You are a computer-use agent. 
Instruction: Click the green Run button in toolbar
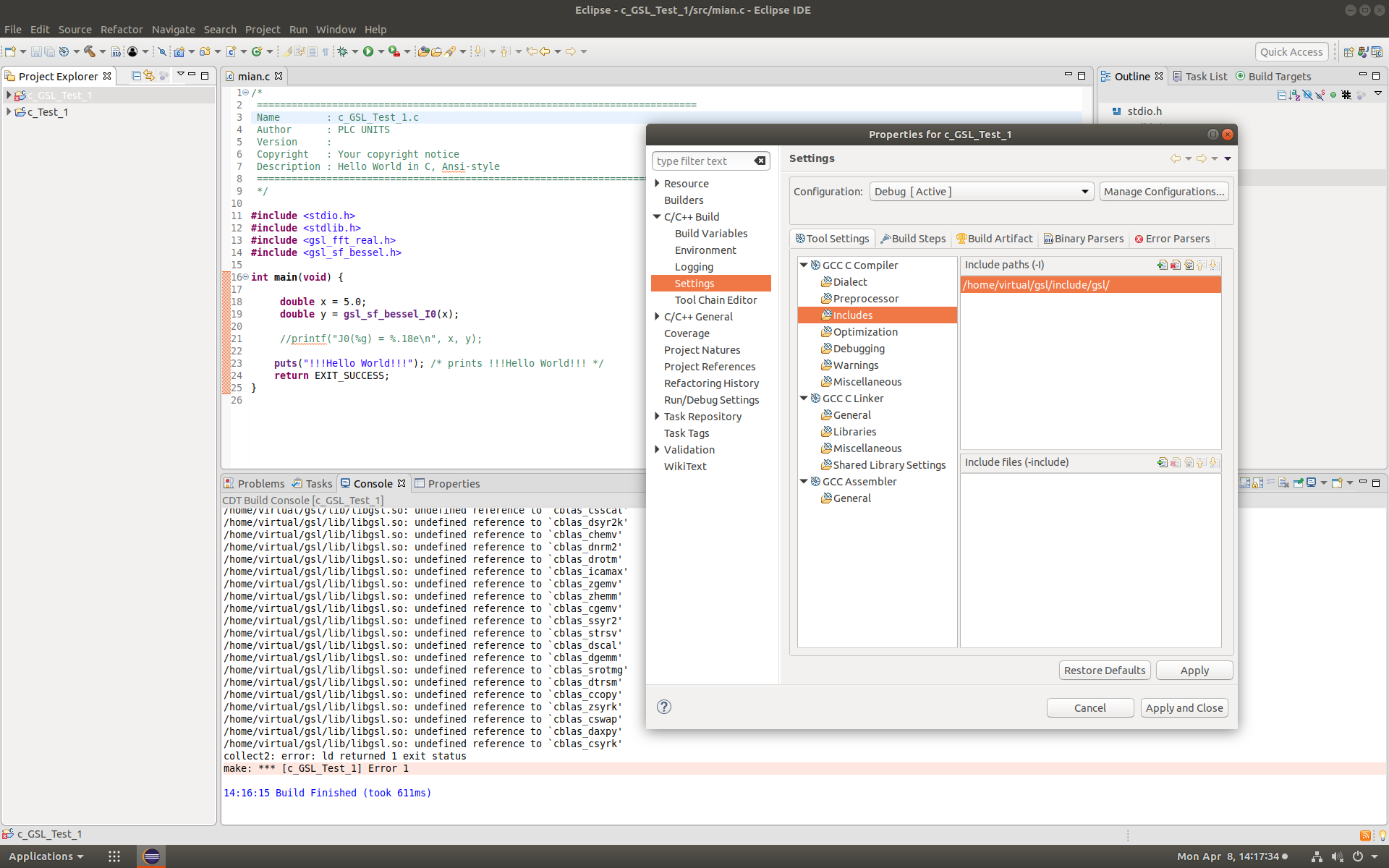(x=368, y=51)
